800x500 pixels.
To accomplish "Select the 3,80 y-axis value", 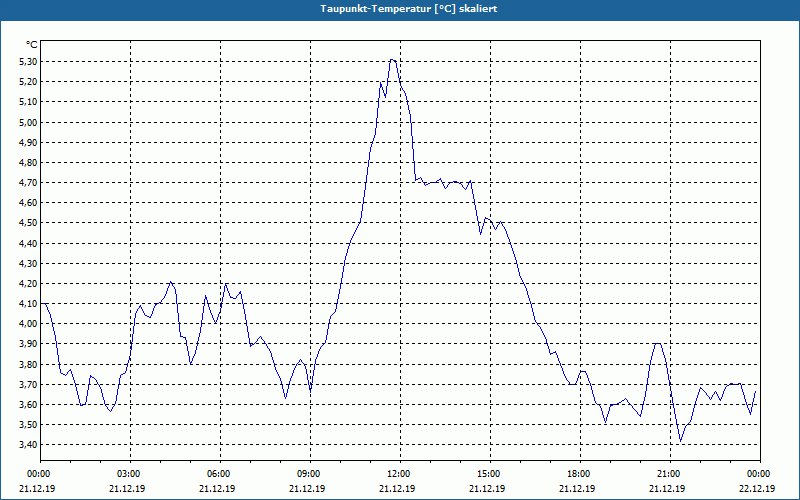I will point(29,364).
